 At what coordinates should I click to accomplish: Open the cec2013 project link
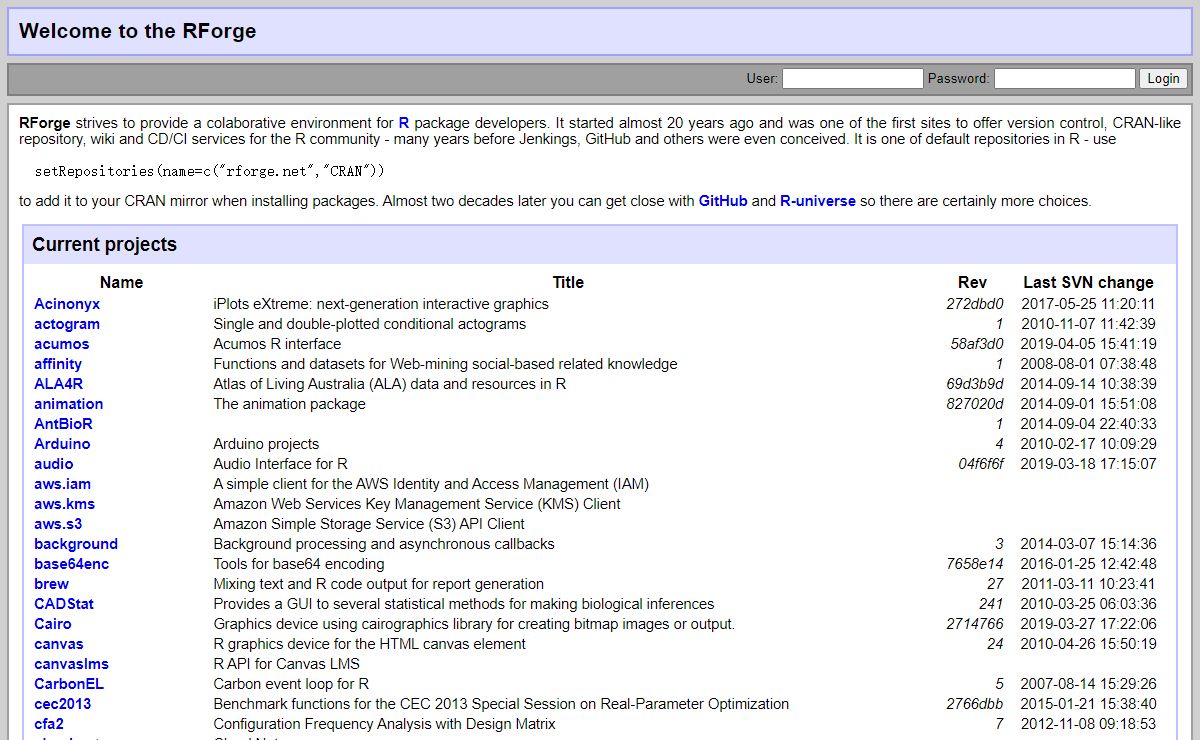tap(62, 704)
